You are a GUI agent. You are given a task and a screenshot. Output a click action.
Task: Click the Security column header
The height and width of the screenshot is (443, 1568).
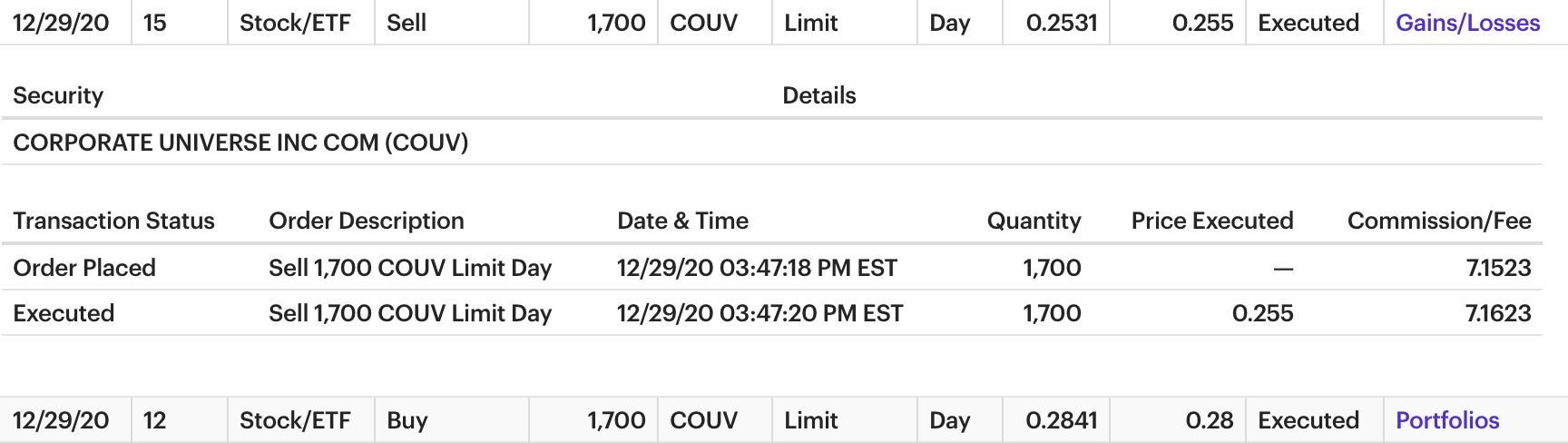point(58,95)
